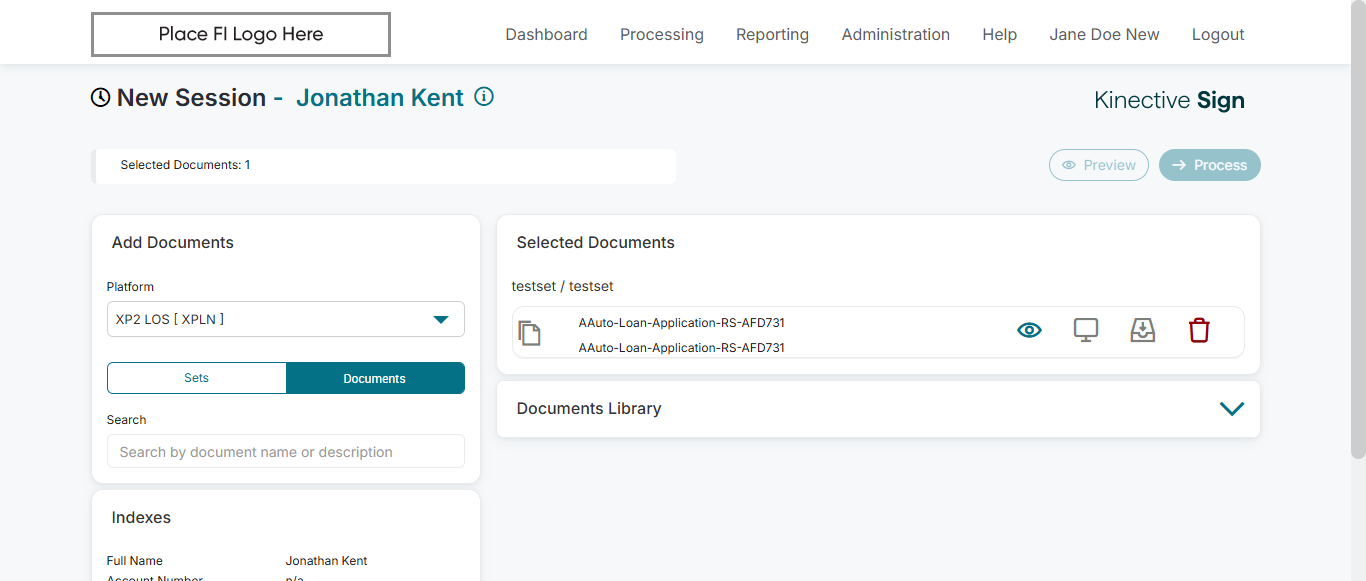Image resolution: width=1366 pixels, height=581 pixels.
Task: Open the Platform dropdown XP2 LOS
Action: pyautogui.click(x=286, y=319)
